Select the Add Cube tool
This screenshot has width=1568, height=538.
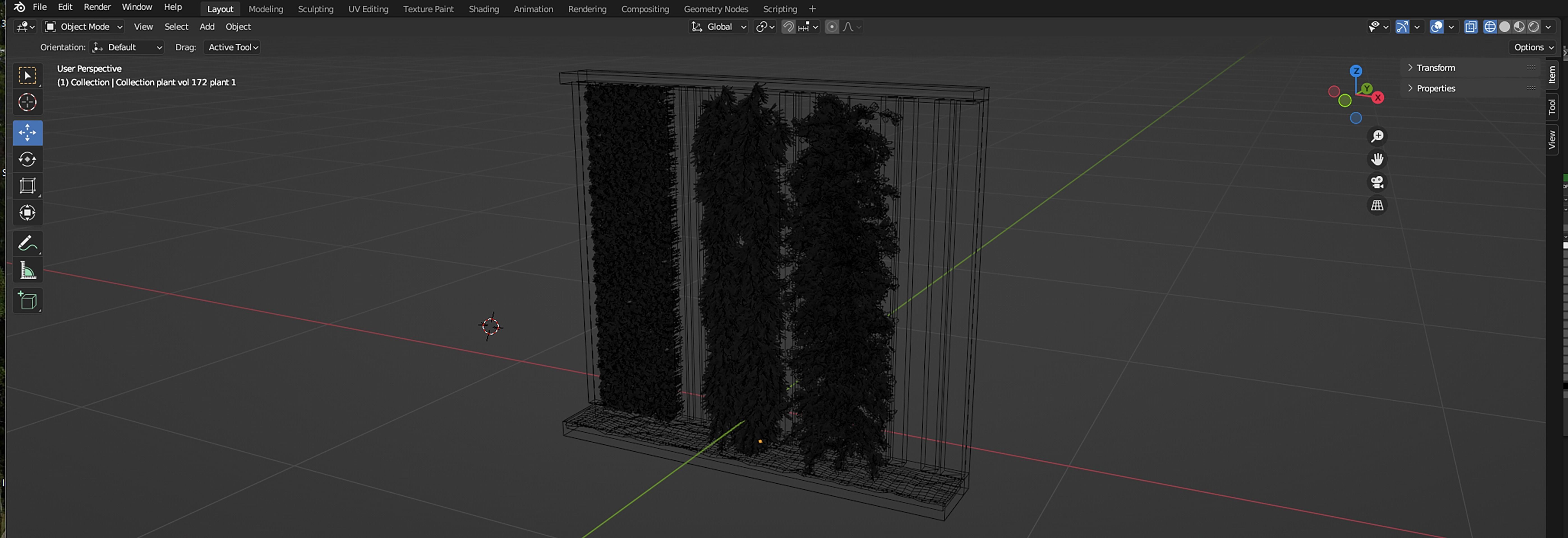click(x=27, y=300)
